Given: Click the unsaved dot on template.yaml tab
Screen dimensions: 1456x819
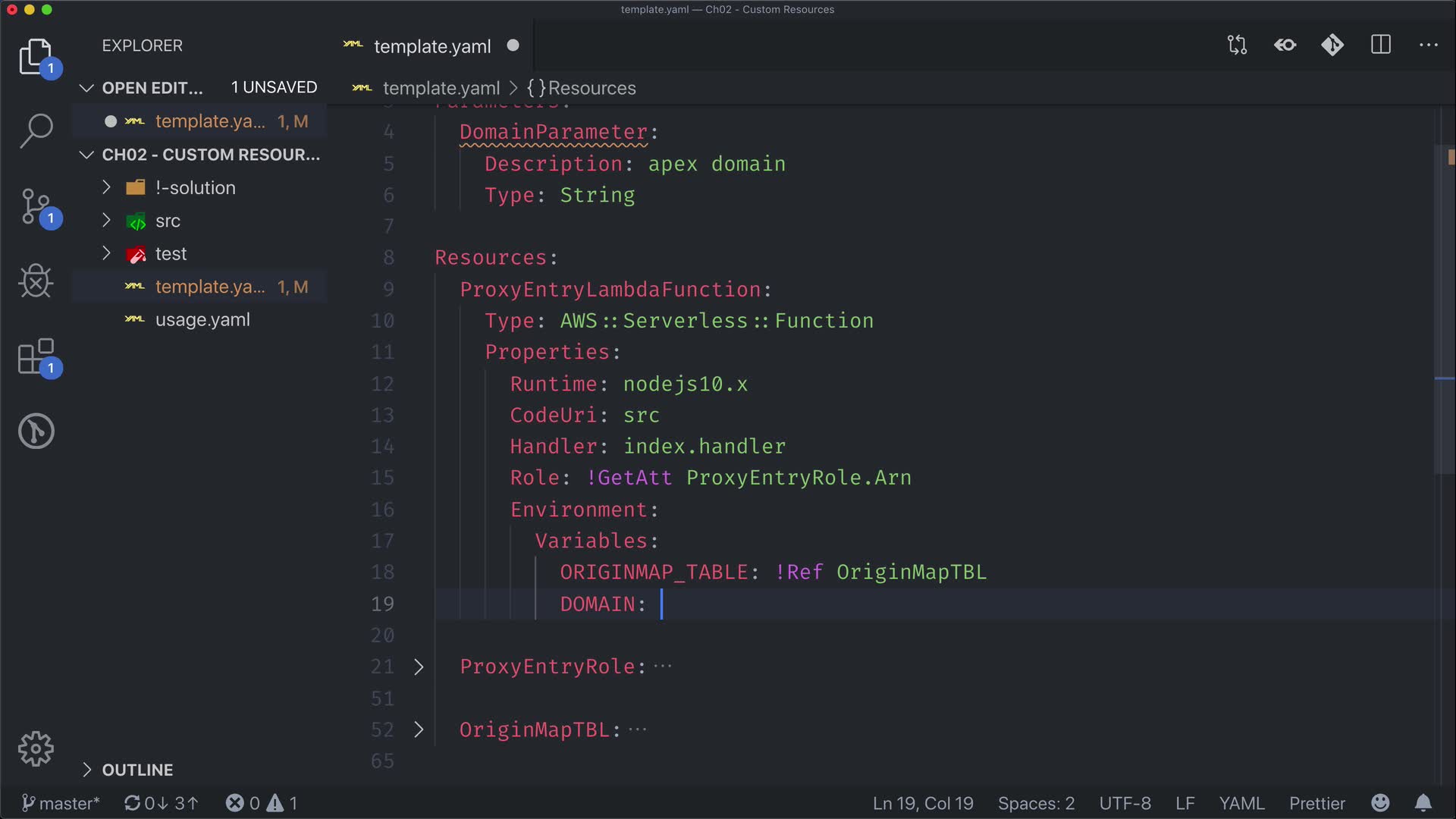Looking at the screenshot, I should coord(513,45).
